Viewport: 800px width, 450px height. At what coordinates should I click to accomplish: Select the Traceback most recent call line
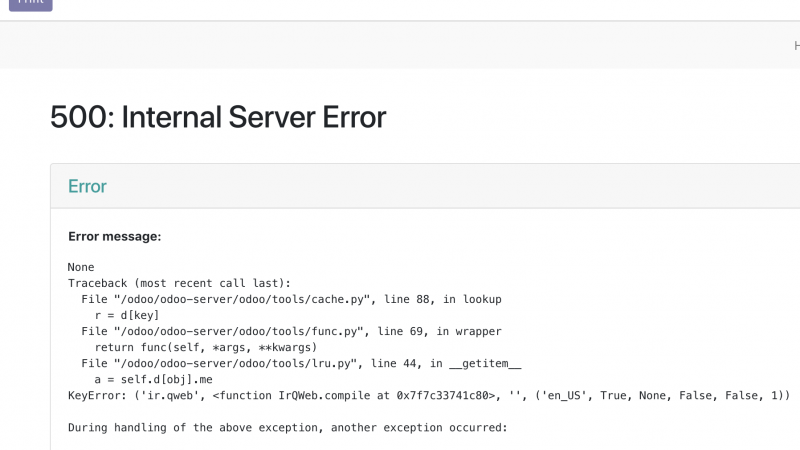(x=179, y=284)
